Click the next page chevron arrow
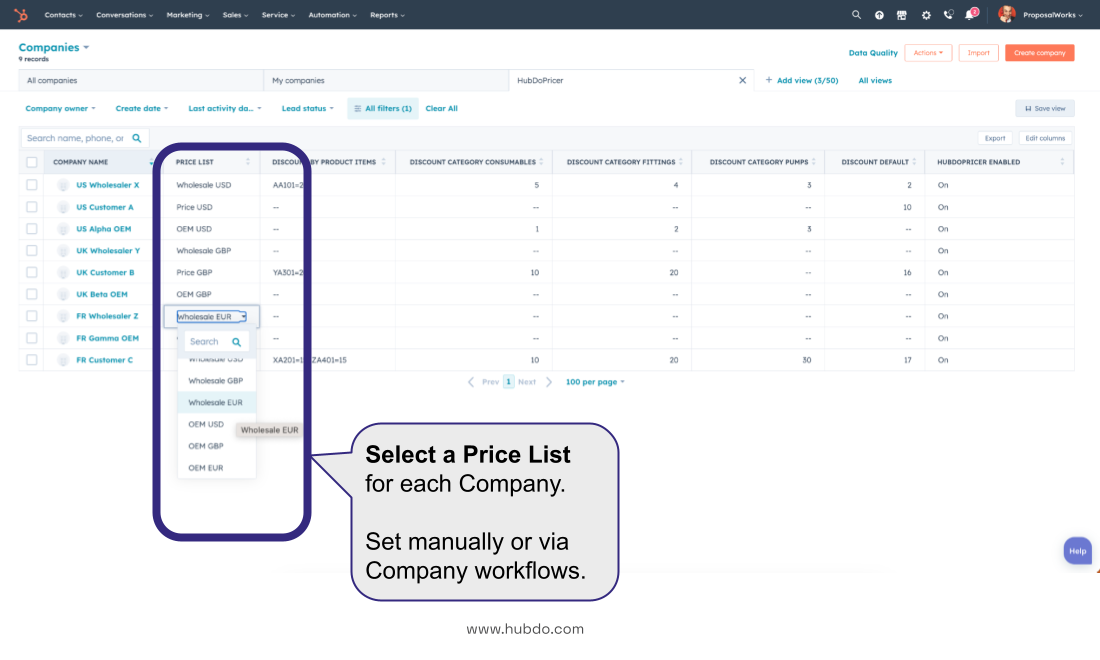Image resolution: width=1100 pixels, height=660 pixels. click(x=549, y=382)
